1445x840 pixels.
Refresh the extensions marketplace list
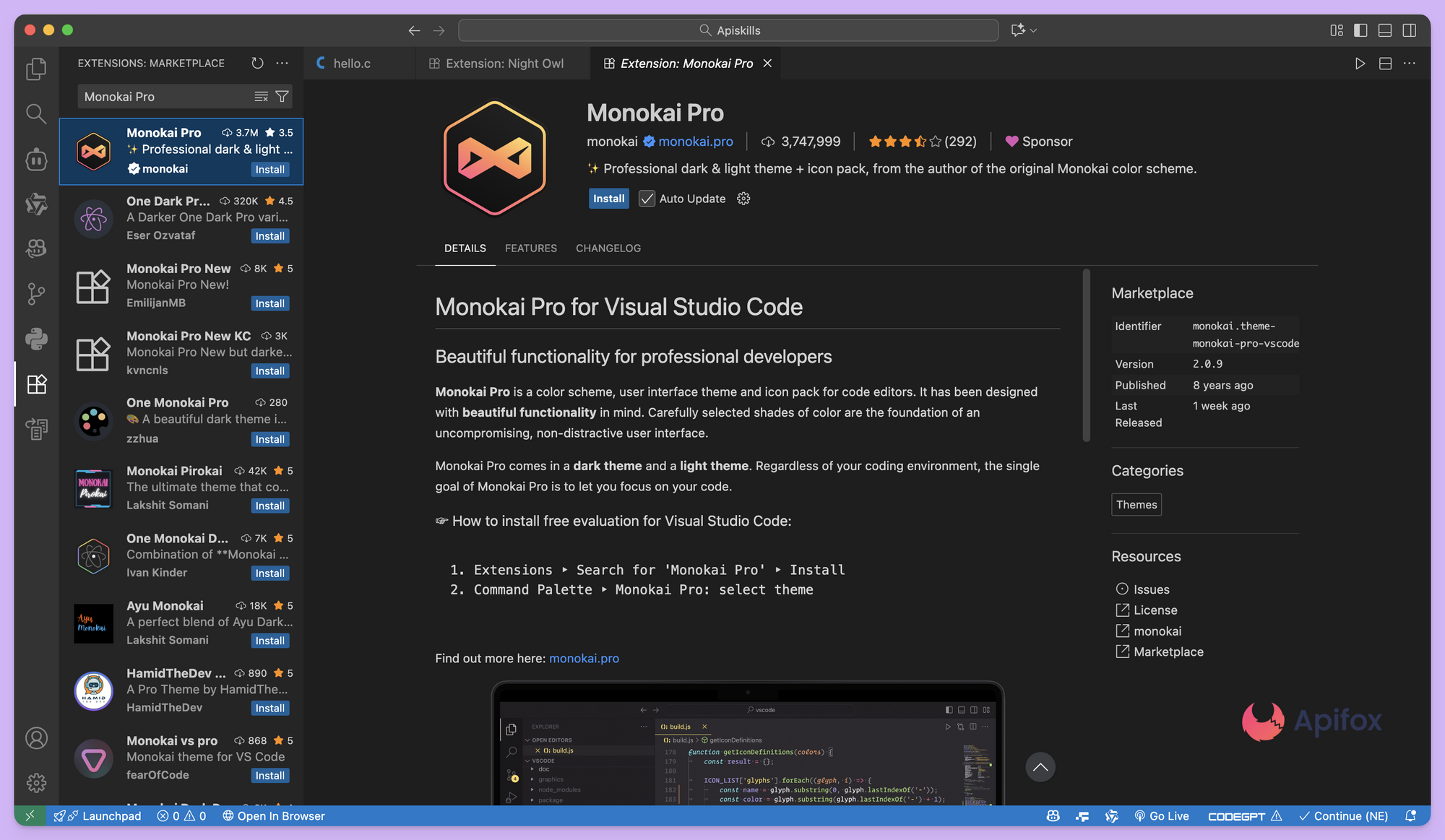click(257, 63)
